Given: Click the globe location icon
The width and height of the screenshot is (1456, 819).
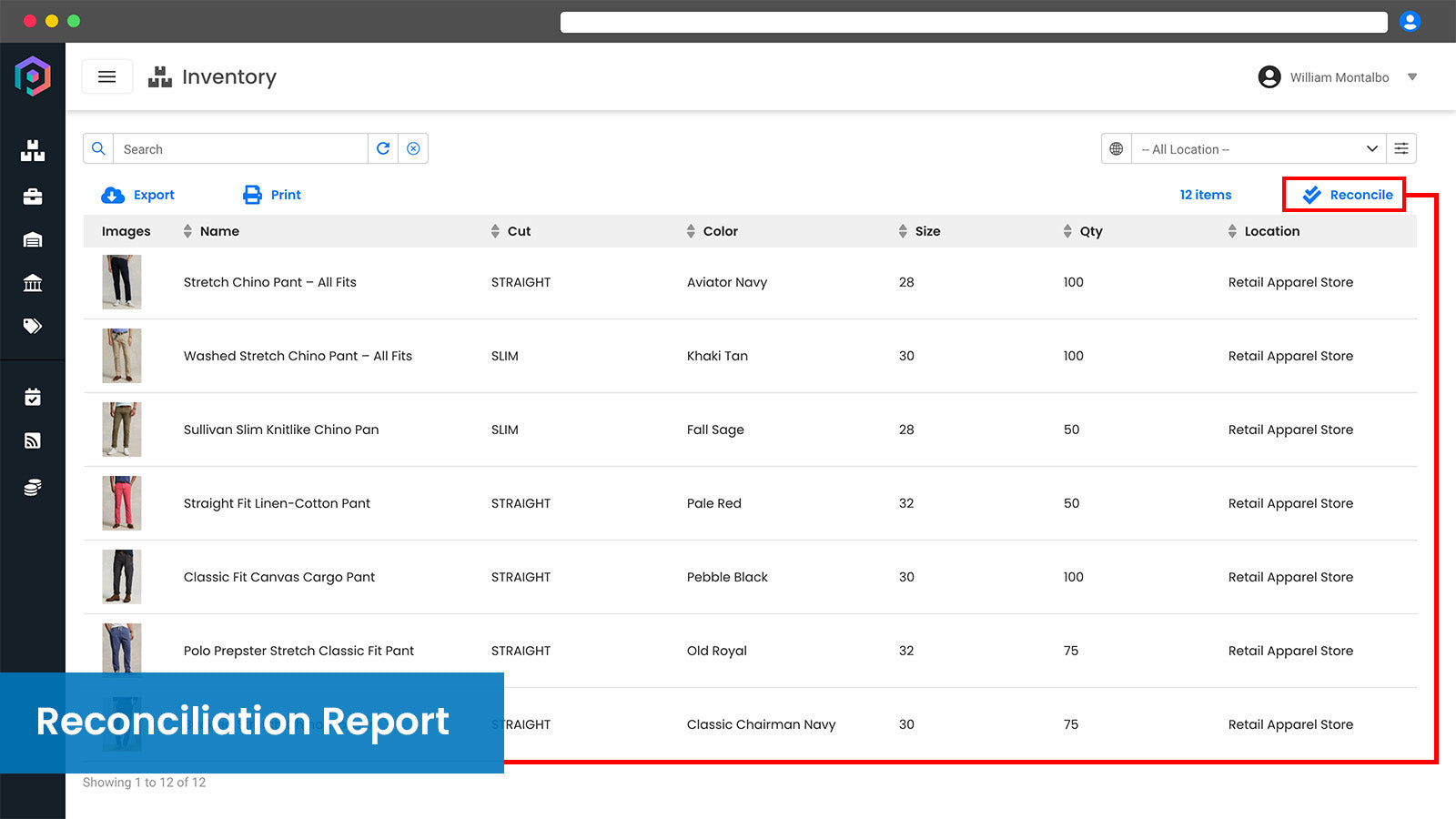Looking at the screenshot, I should 1117,148.
